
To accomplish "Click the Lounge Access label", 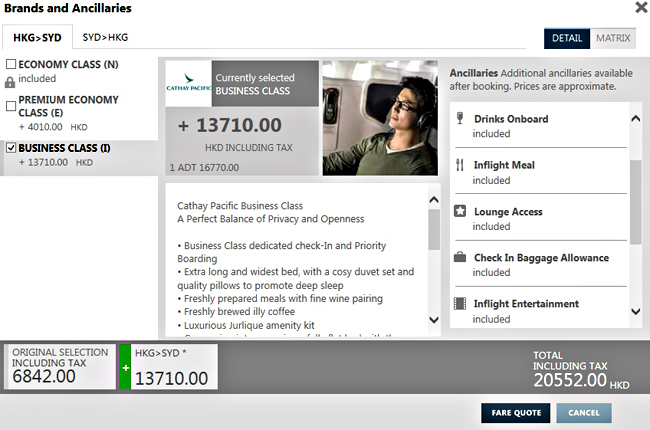I will 508,211.
